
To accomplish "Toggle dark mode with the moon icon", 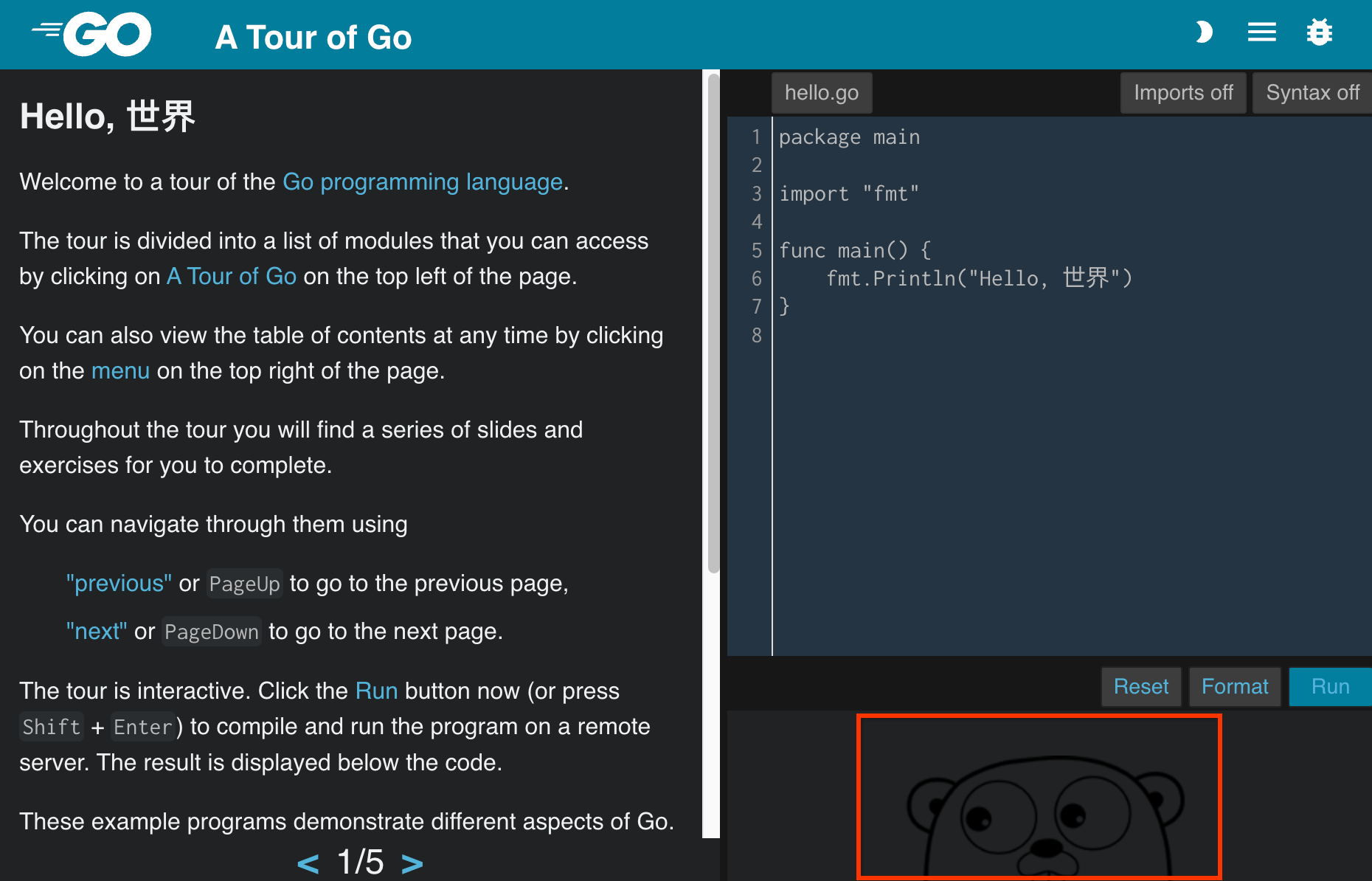I will point(1203,32).
